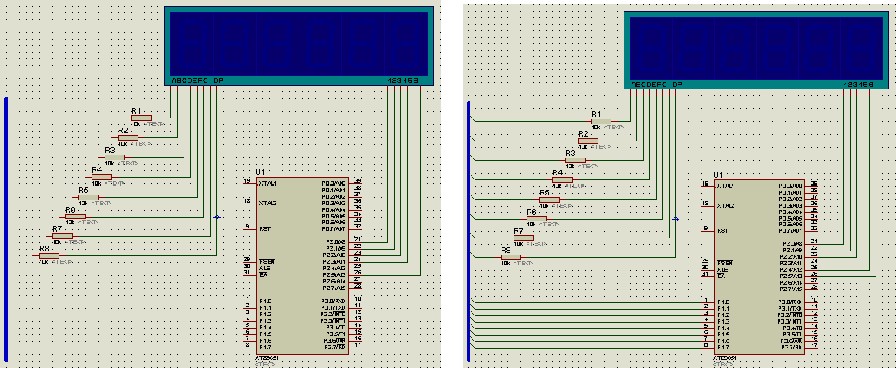The height and width of the screenshot is (368, 896).
Task: Click the blue 7-segment display in left schematic
Action: [x=299, y=46]
